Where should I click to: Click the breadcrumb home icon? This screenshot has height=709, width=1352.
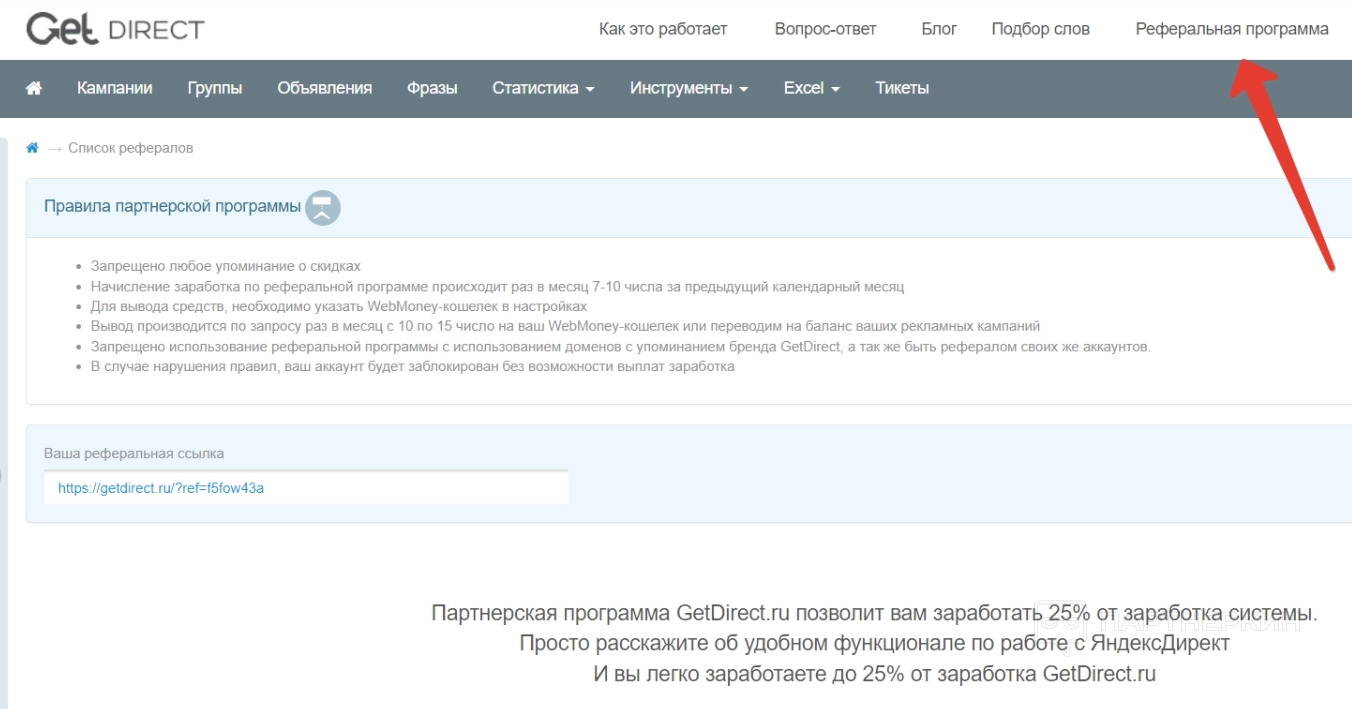pos(32,148)
